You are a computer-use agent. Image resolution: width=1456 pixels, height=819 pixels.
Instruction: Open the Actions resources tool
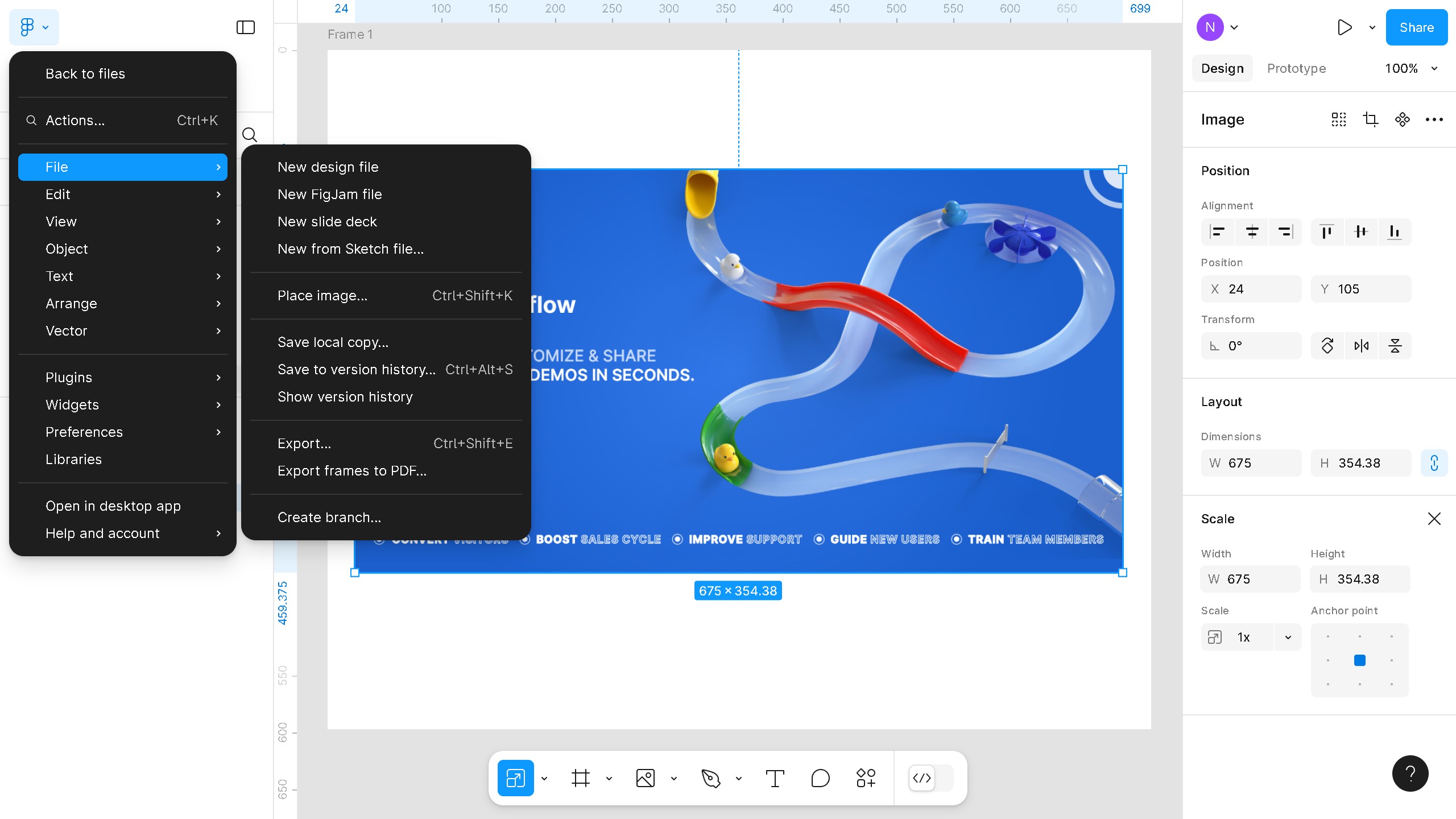[x=866, y=778]
